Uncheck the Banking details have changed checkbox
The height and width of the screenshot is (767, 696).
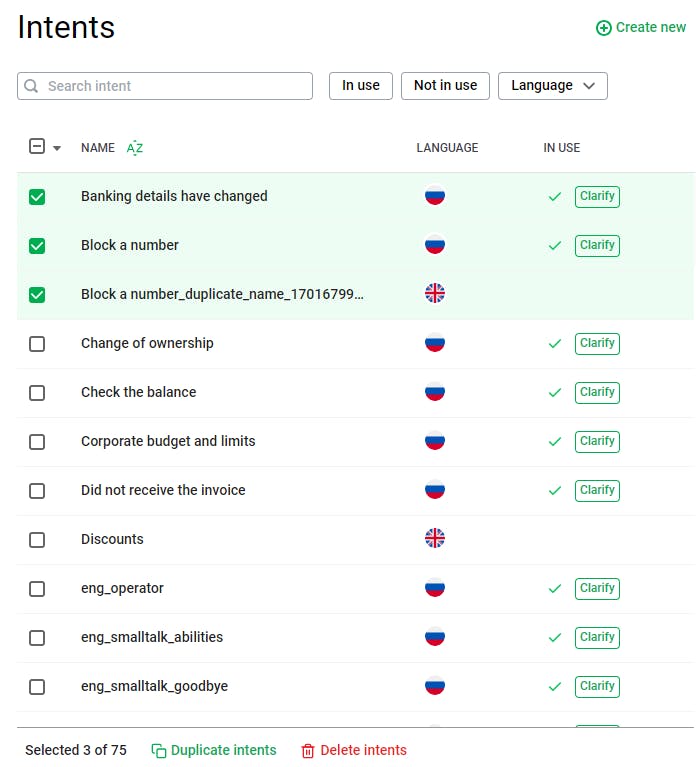coord(37,197)
